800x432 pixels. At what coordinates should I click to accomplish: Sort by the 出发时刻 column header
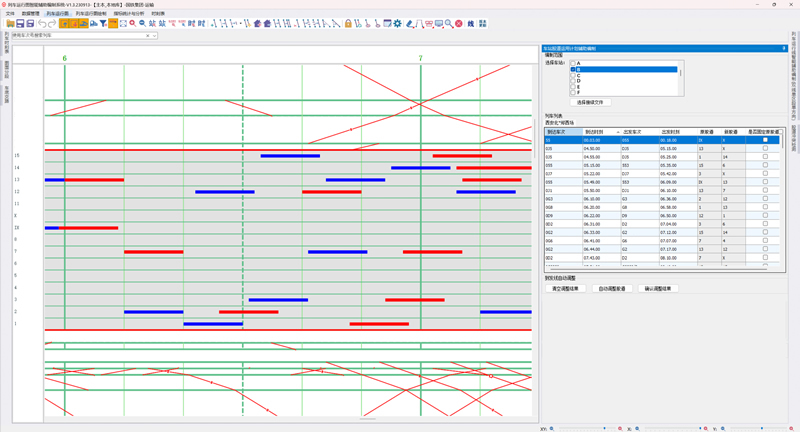[673, 131]
